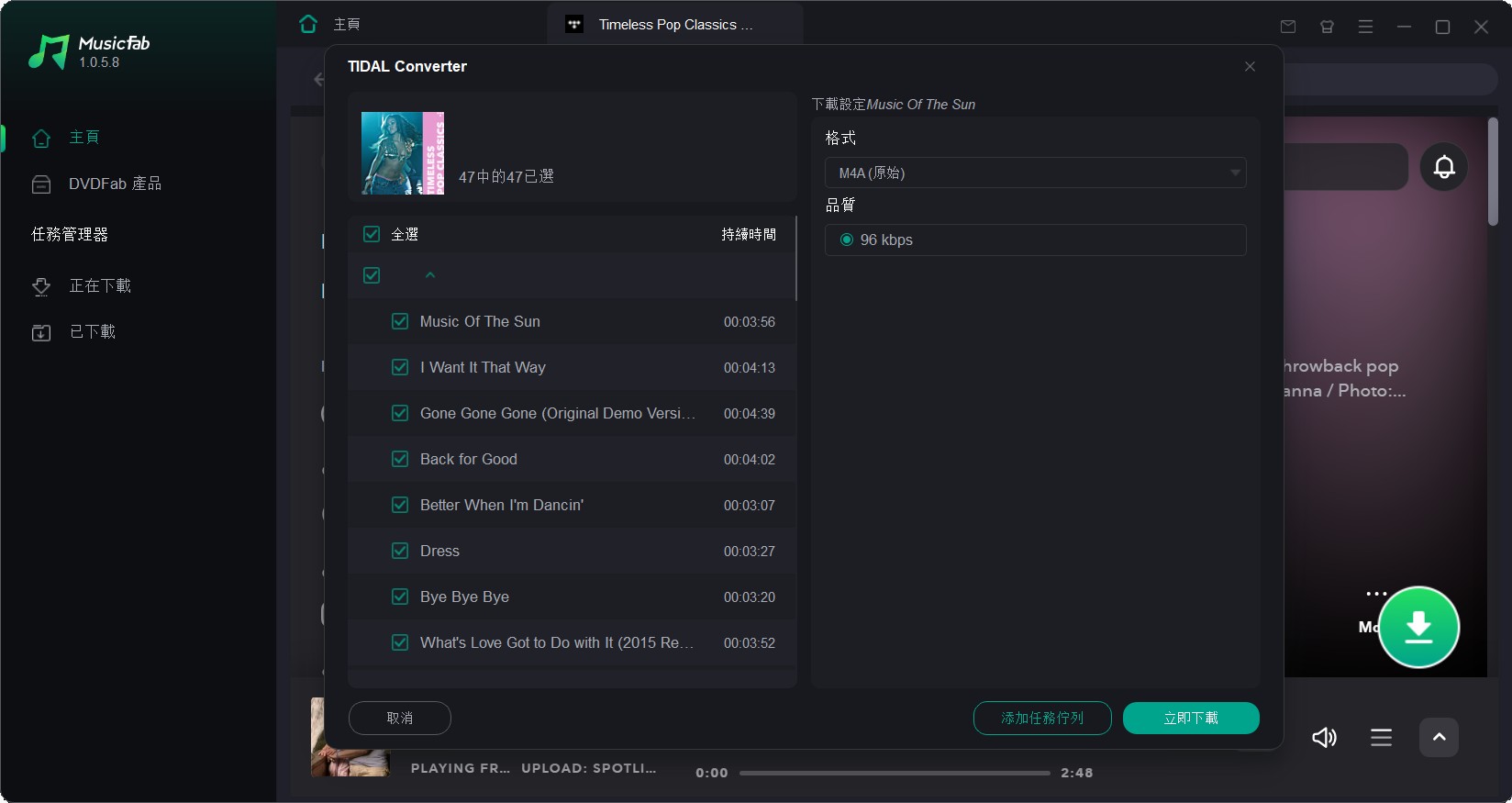The height and width of the screenshot is (803, 1512).
Task: Click the 47中的47已選 selection count
Action: click(x=506, y=176)
